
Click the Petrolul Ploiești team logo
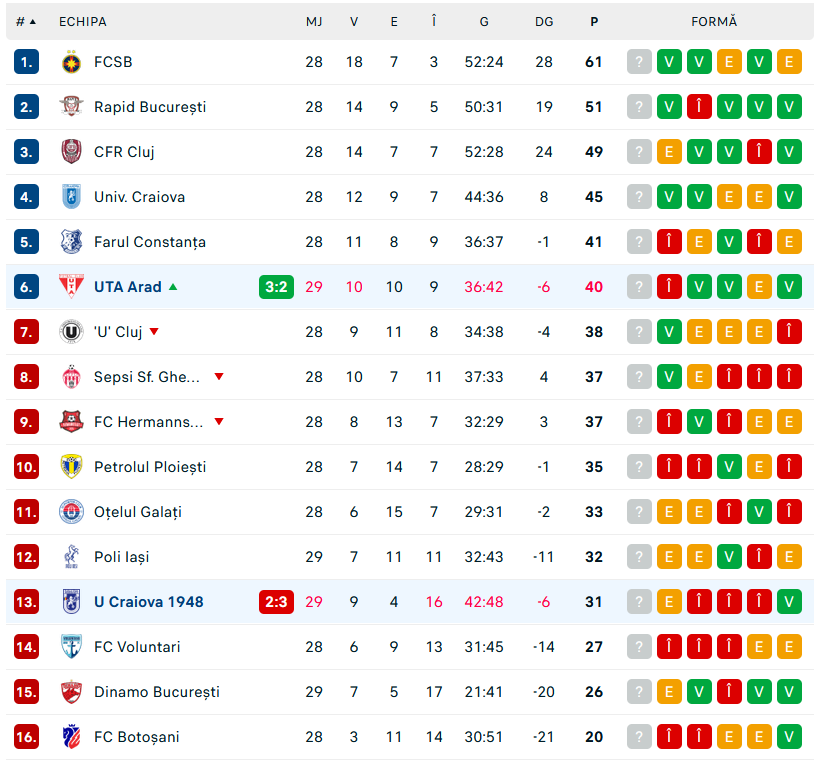70,467
